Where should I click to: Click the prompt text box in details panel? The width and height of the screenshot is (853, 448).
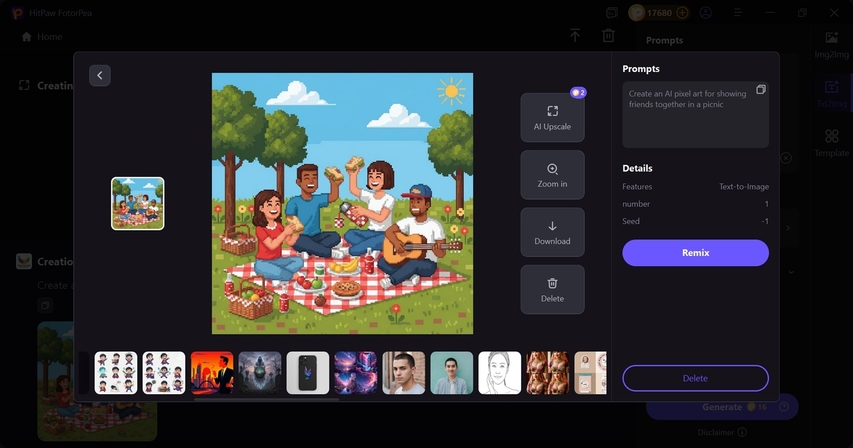695,115
